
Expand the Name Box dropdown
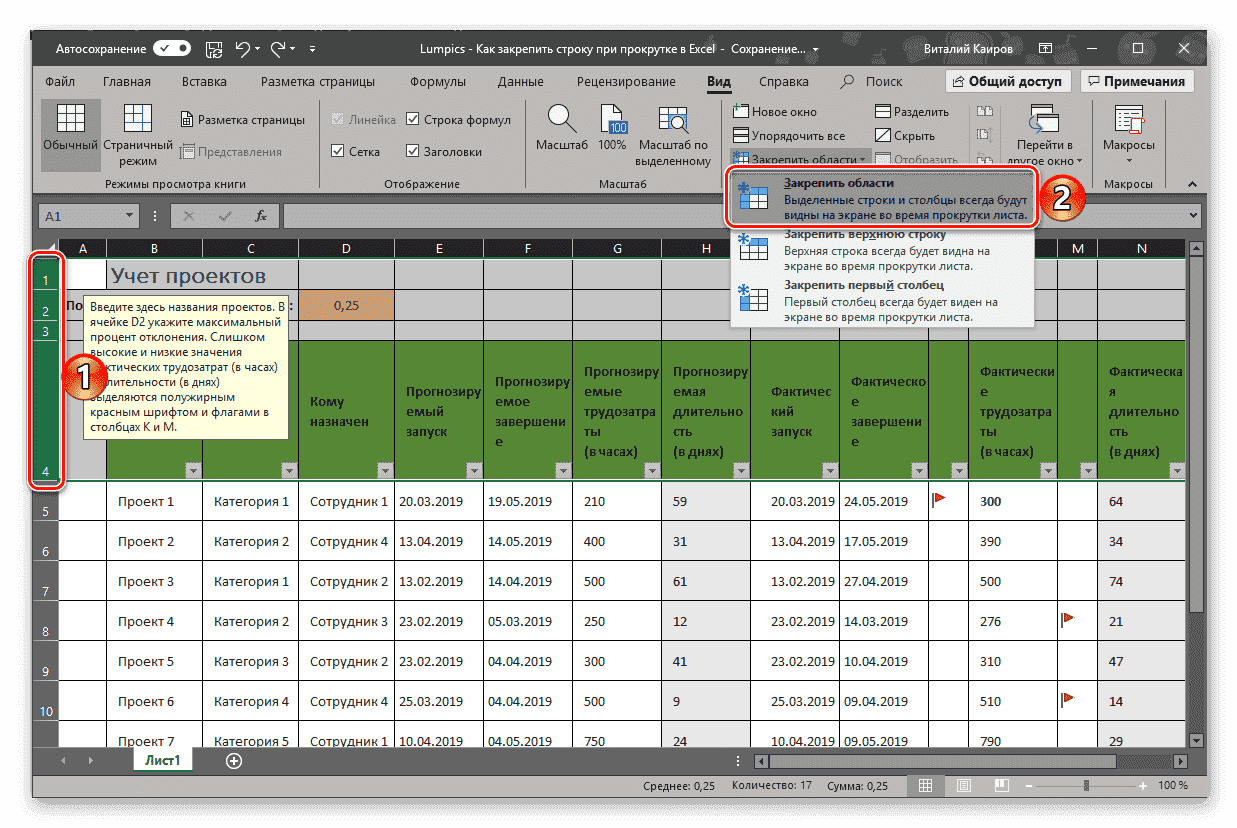tap(130, 215)
